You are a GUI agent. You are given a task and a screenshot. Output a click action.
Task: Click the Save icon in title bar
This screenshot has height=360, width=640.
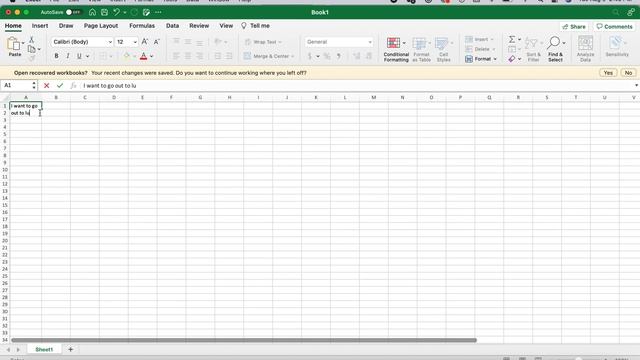[x=104, y=12]
